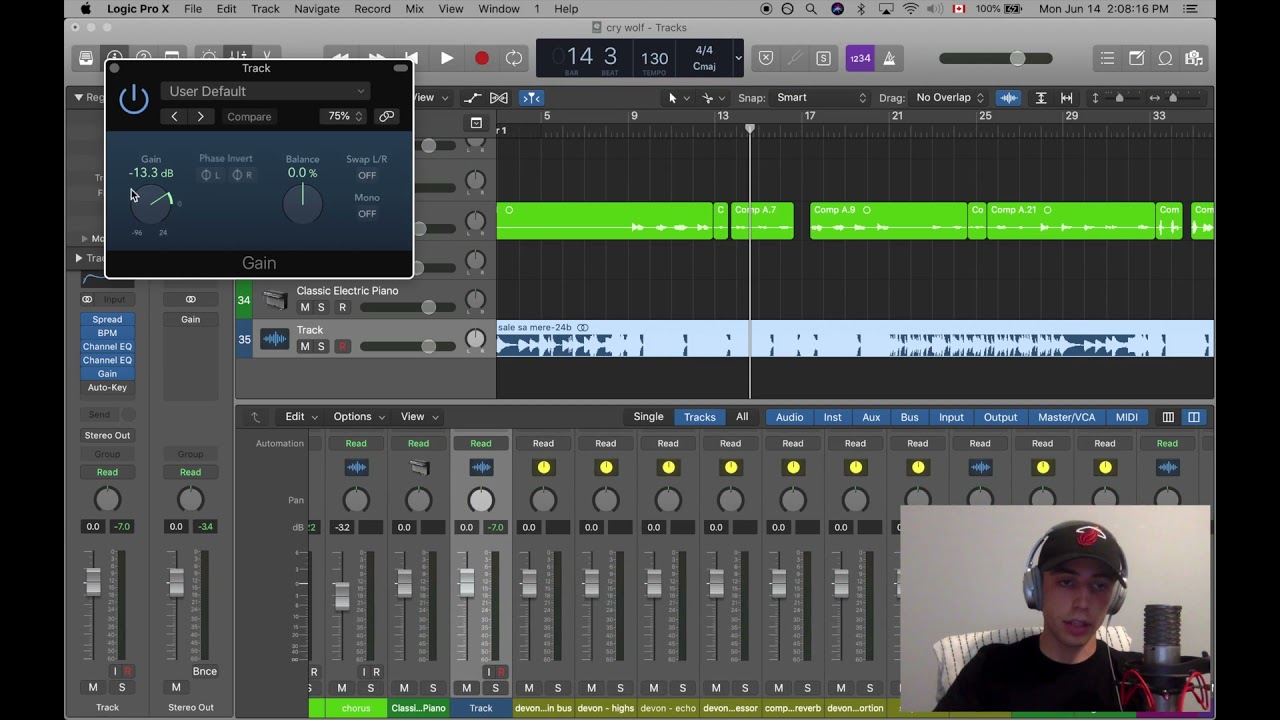Switch mixer to wide channel strips
This screenshot has height=720, width=1280.
point(1194,417)
